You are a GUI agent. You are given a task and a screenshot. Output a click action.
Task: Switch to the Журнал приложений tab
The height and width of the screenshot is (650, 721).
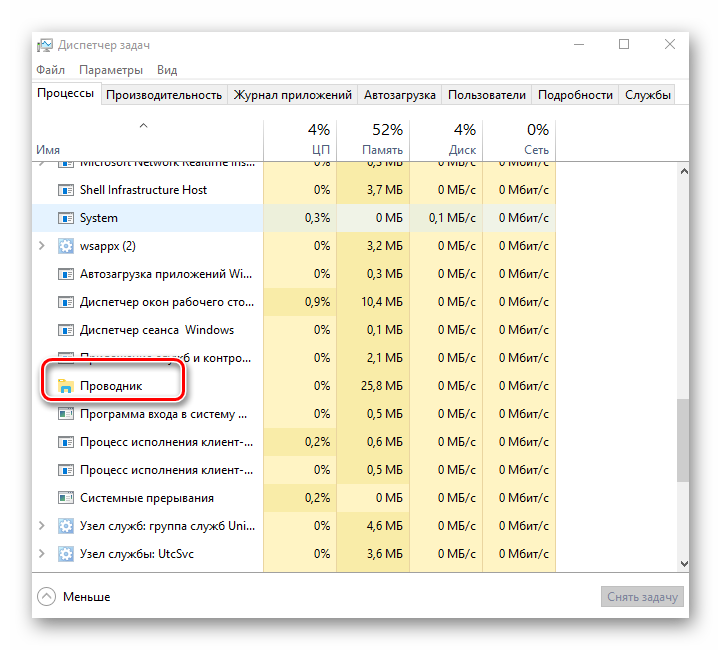[292, 95]
